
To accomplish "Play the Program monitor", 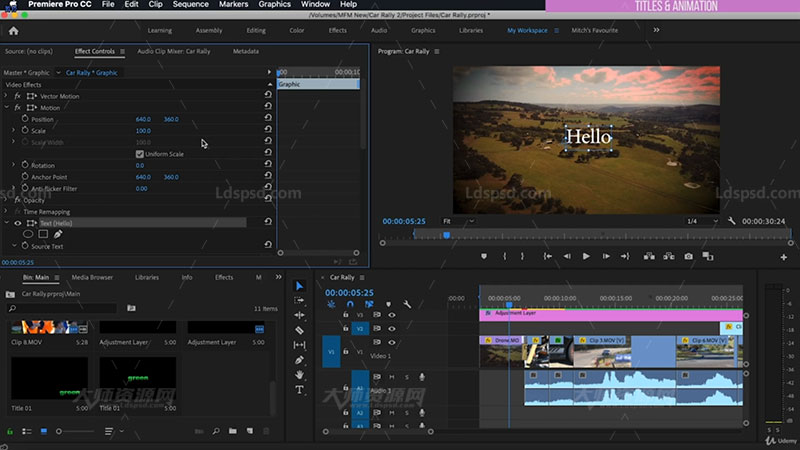I will click(x=586, y=256).
